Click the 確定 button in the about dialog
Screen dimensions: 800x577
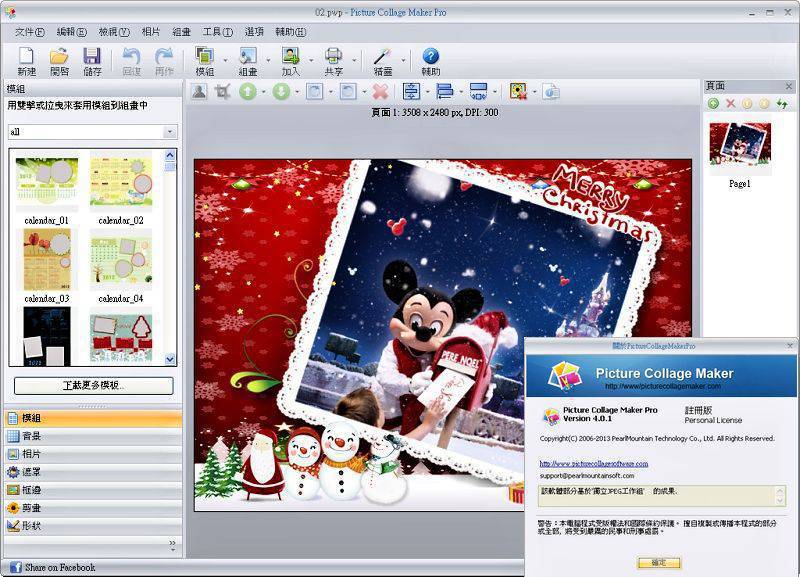(659, 562)
